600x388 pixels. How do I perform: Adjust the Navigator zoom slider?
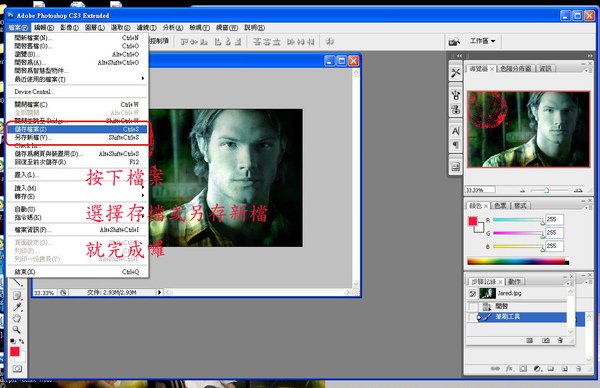pos(547,190)
